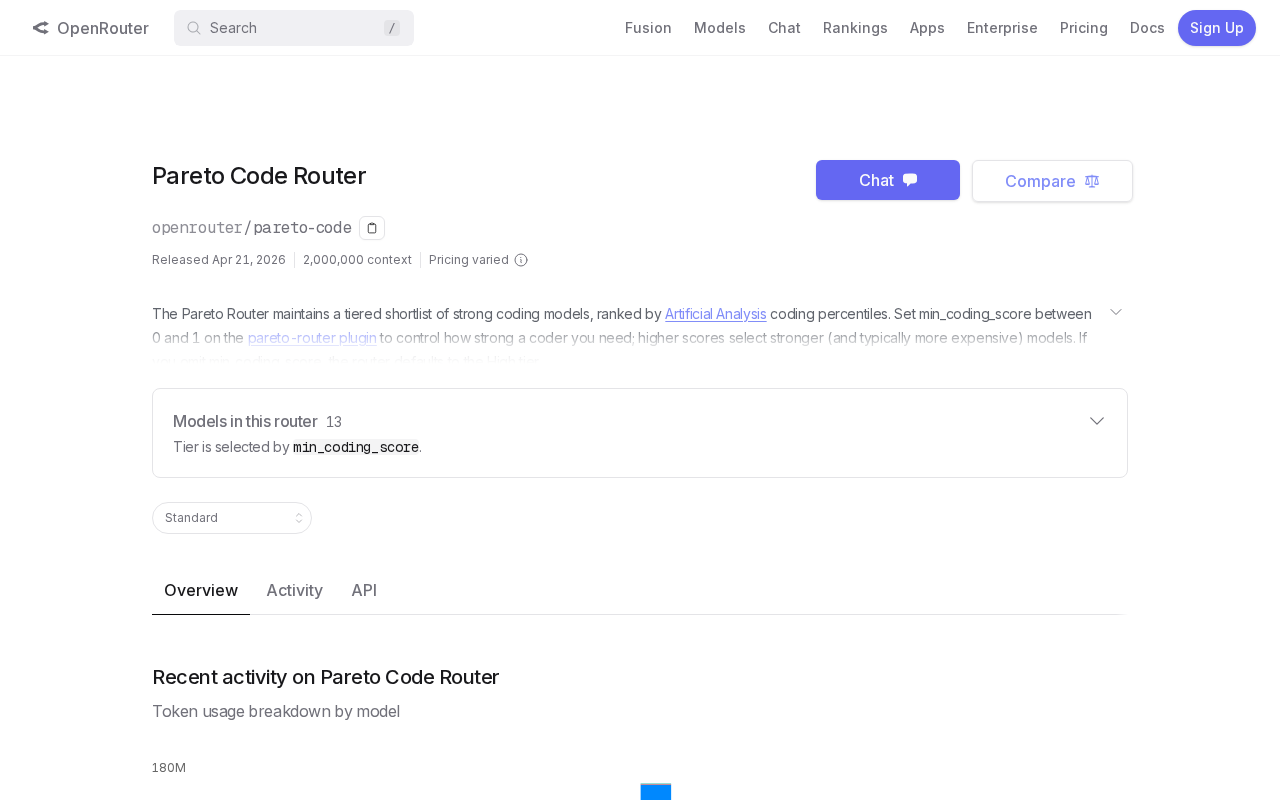
Task: Click 'Token usage breakdown by model' subtitle
Action: (276, 711)
